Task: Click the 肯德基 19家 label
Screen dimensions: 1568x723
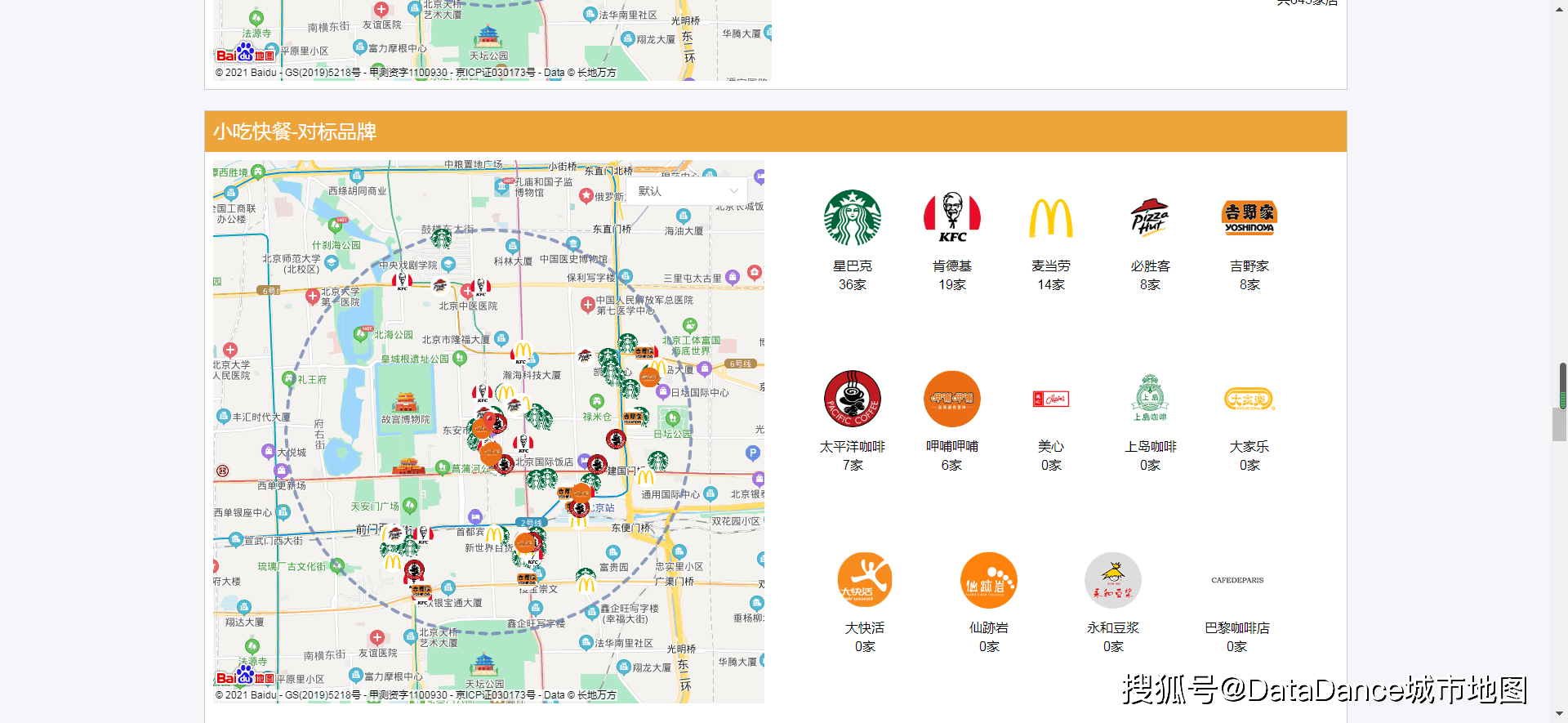Action: (952, 275)
